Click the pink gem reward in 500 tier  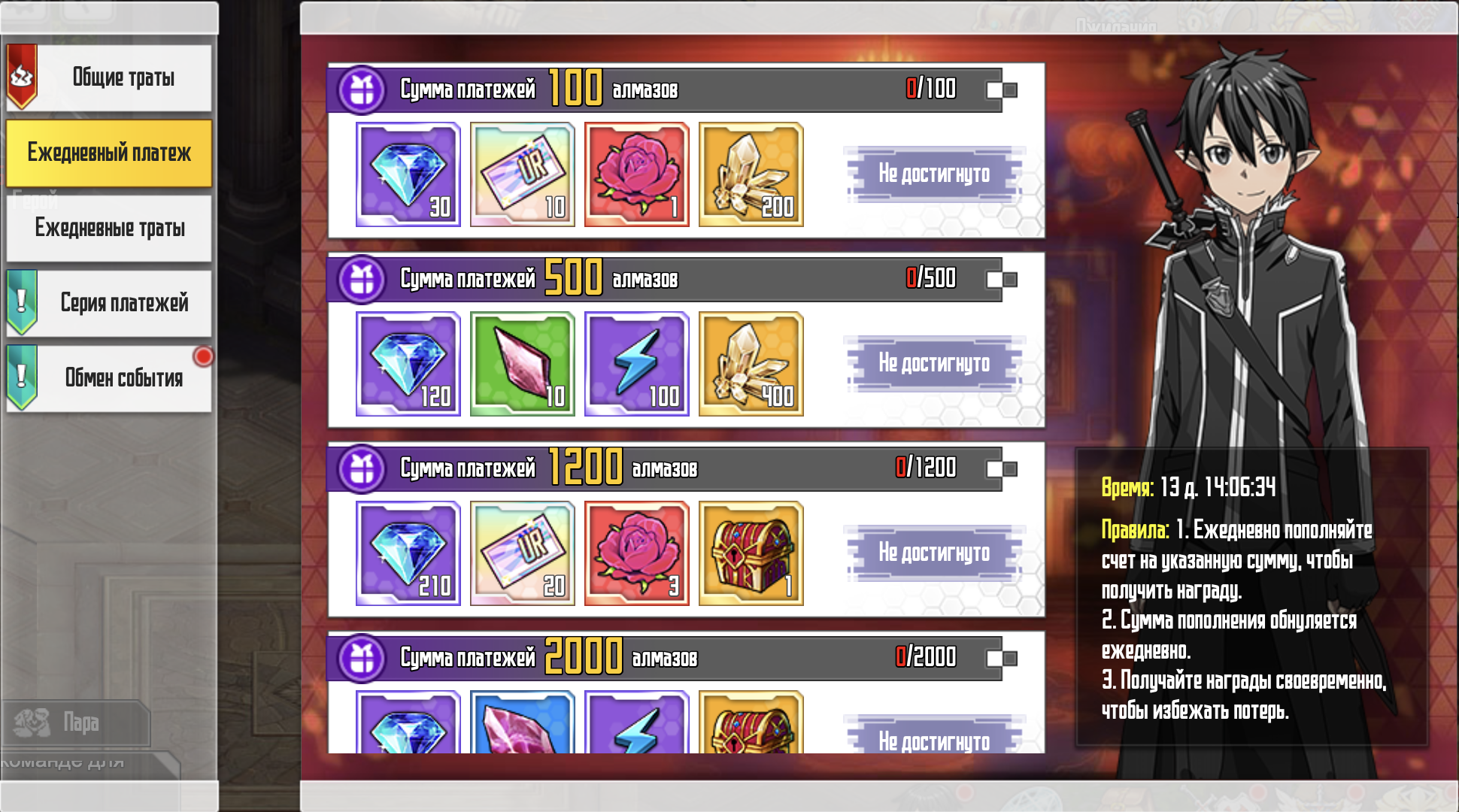(522, 364)
